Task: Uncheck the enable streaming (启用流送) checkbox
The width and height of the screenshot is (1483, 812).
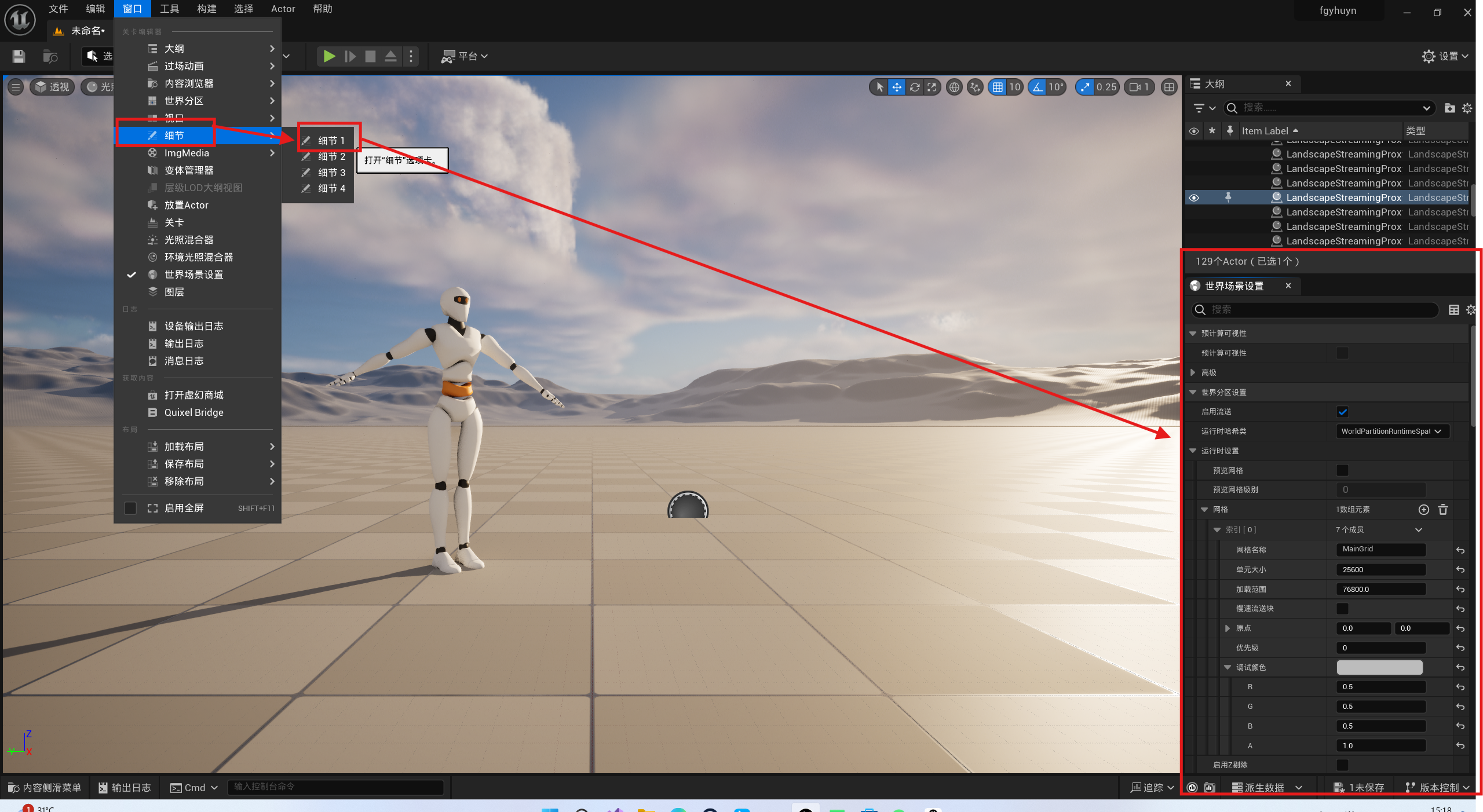Action: point(1342,412)
